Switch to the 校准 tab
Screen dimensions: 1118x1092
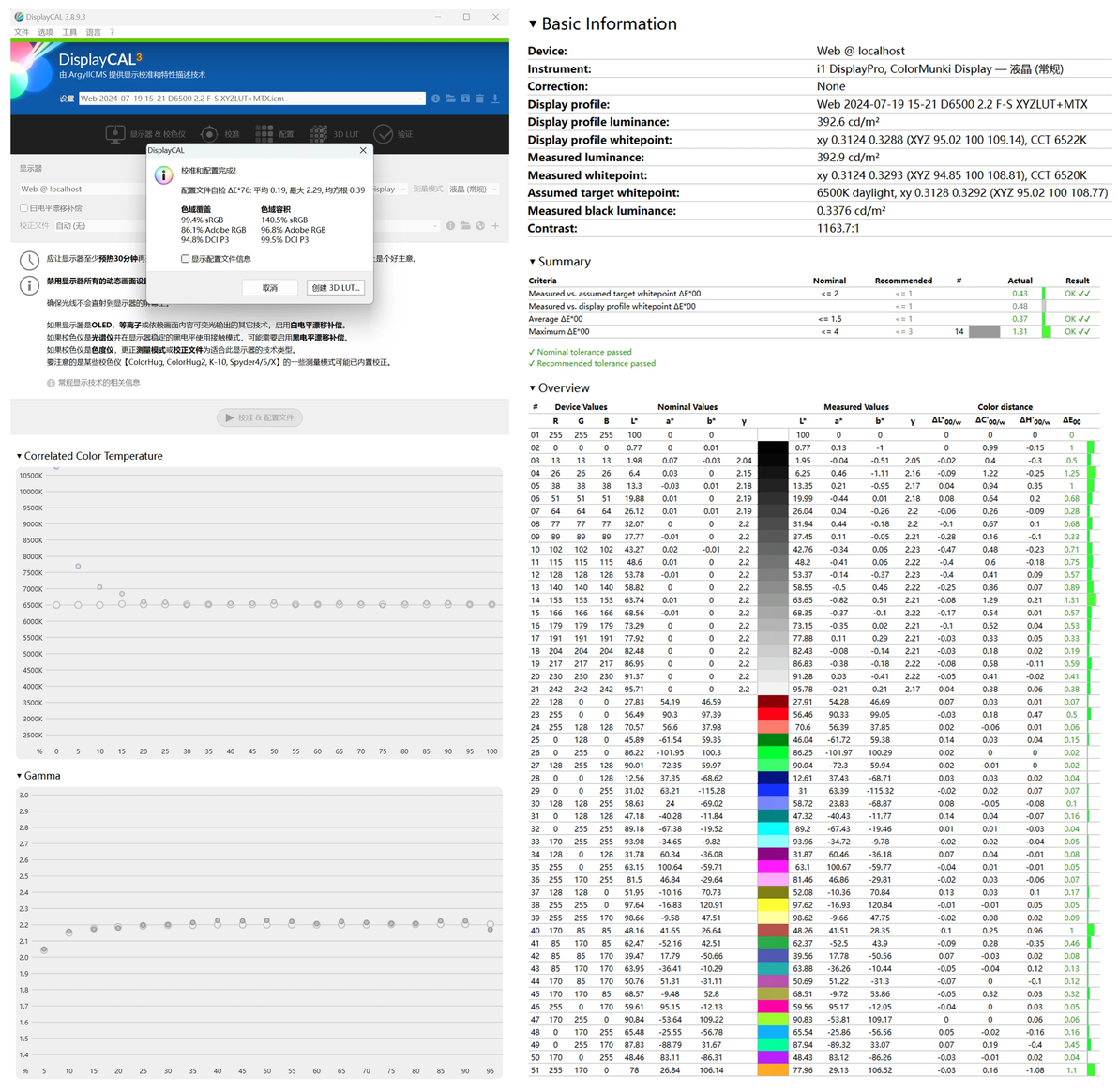click(220, 134)
